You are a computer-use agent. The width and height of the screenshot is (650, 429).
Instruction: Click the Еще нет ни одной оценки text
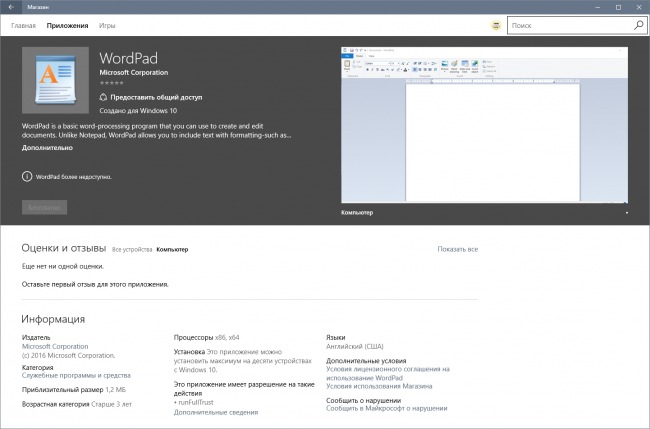(x=63, y=267)
